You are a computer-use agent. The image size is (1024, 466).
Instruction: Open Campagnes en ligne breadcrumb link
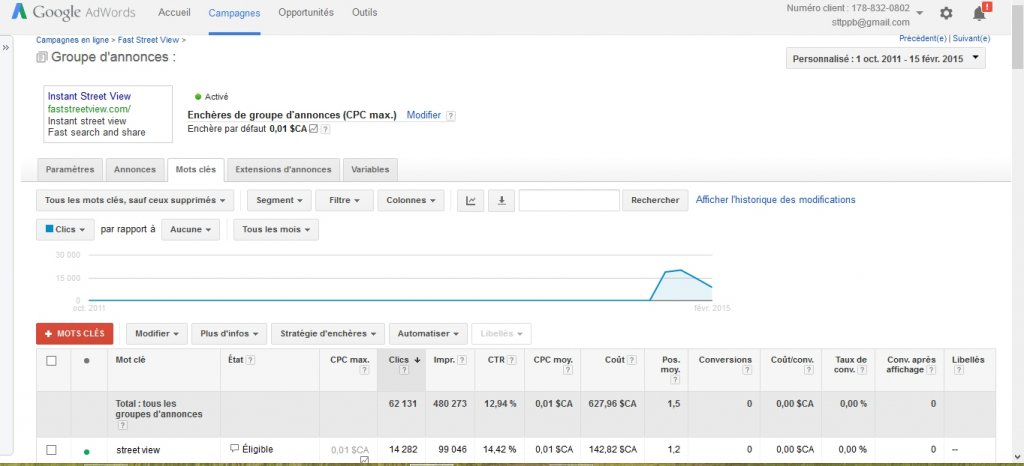72,40
